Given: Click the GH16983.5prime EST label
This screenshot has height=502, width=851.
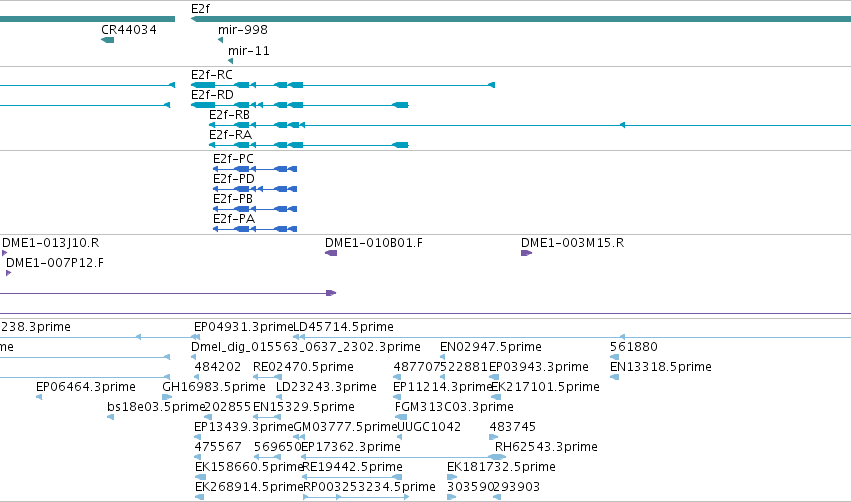Looking at the screenshot, I should 214,387.
